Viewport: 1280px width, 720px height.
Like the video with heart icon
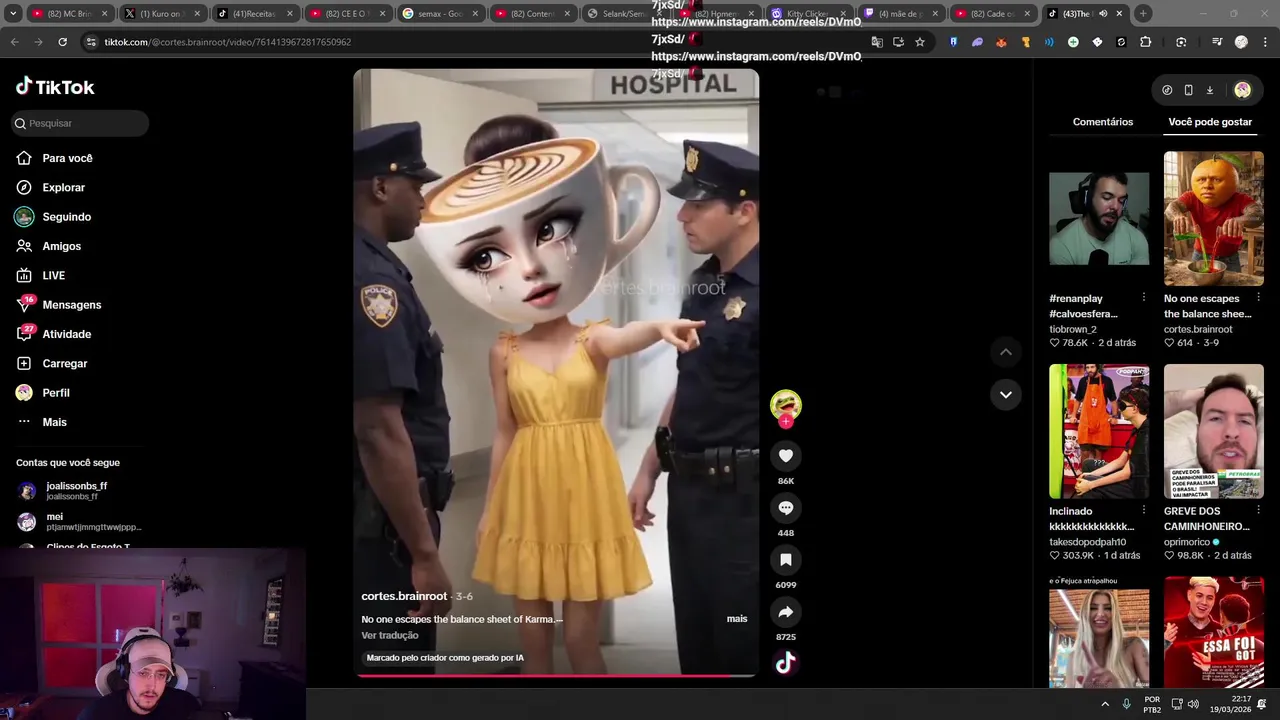point(786,456)
